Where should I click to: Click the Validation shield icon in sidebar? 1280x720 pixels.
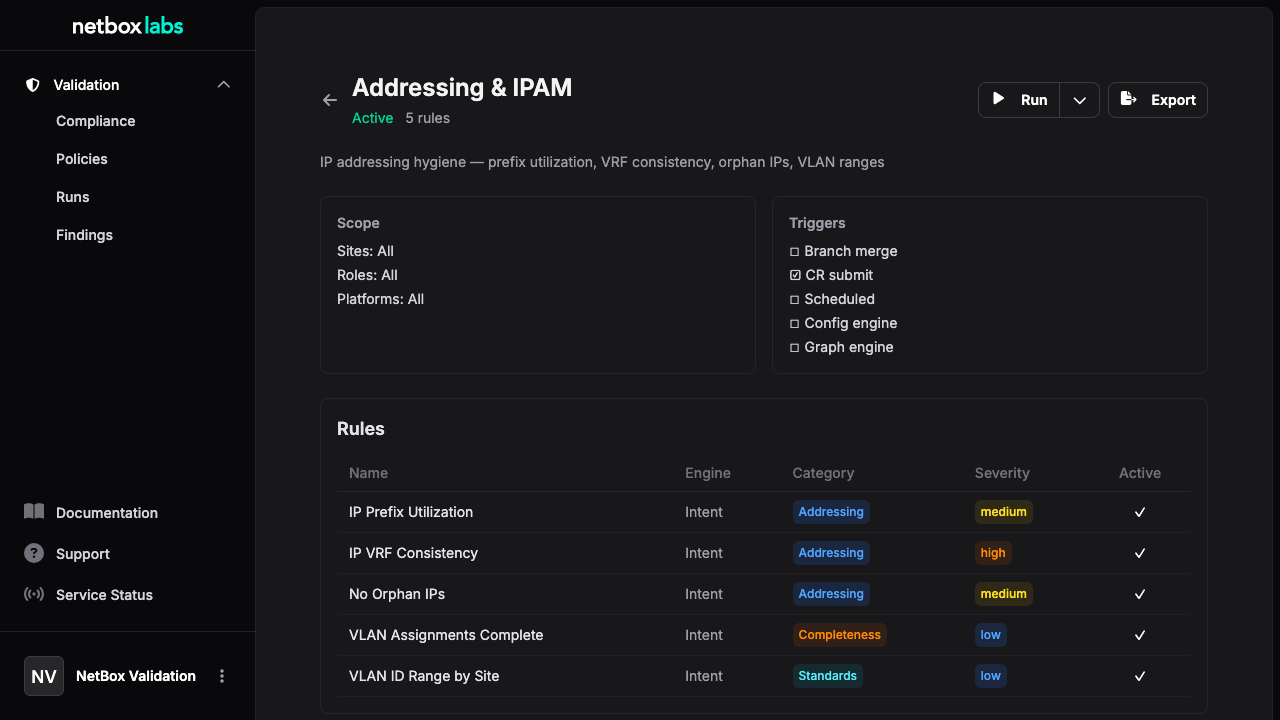33,85
